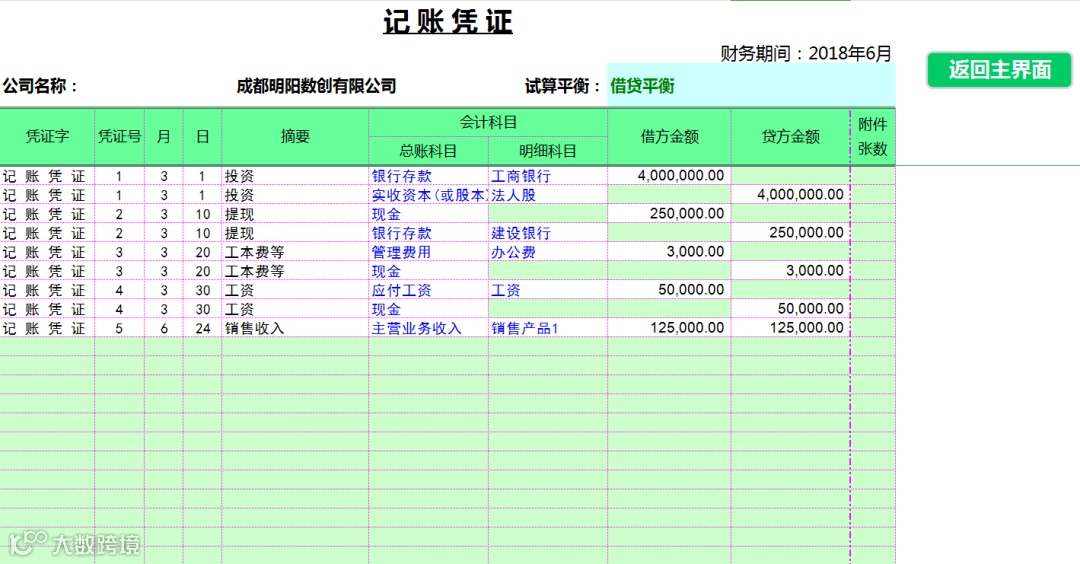Click 银行存款 account in the 建设银行 row
Image resolution: width=1080 pixels, height=564 pixels.
pos(401,233)
